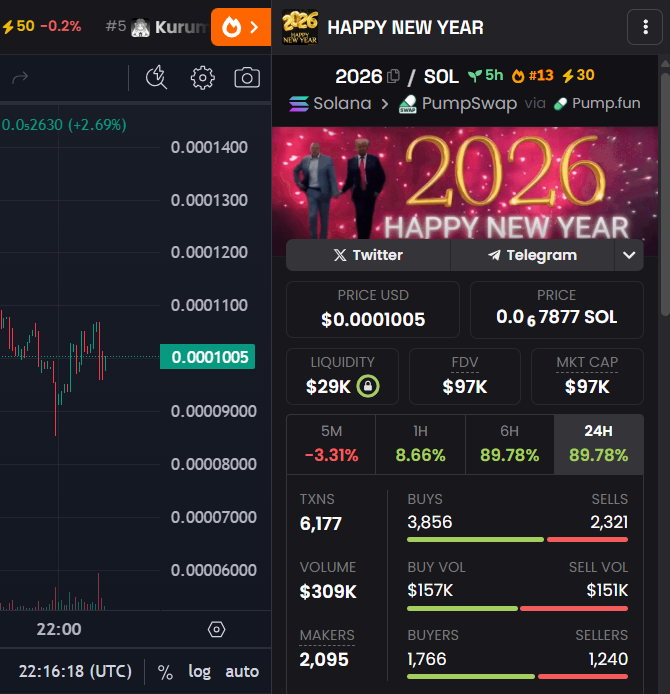Click the SELL VOL $151K value
Image resolution: width=670 pixels, height=694 pixels.
click(607, 590)
